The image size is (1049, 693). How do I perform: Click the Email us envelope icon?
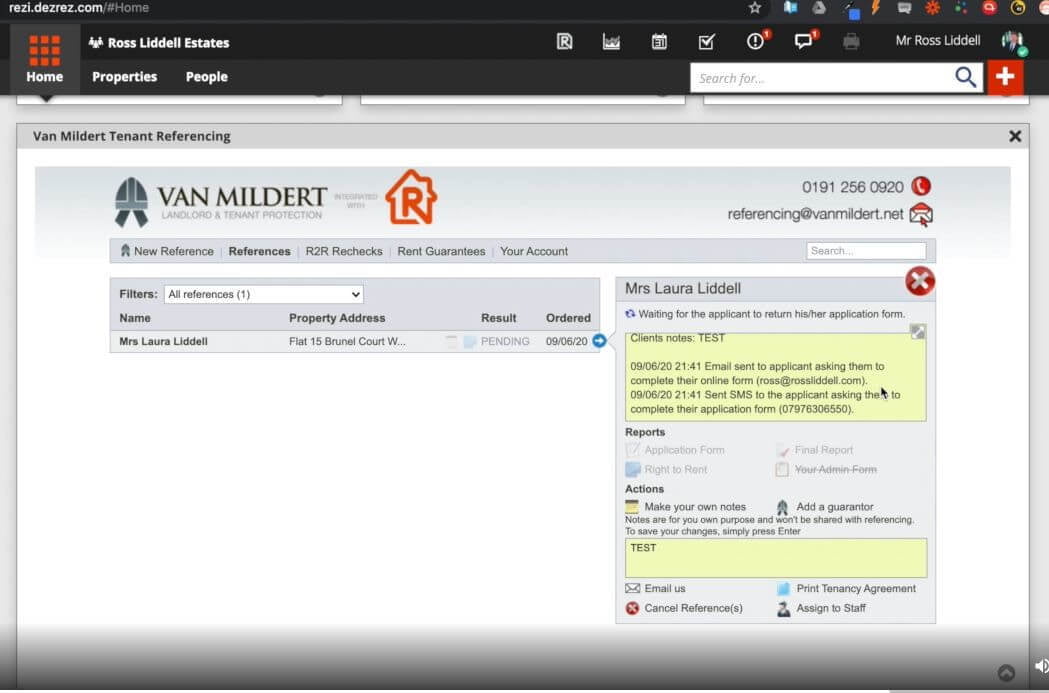pyautogui.click(x=632, y=588)
